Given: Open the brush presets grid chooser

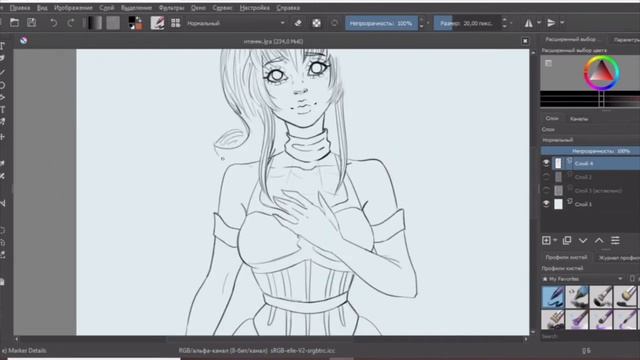Looking at the screenshot, I should (176, 23).
